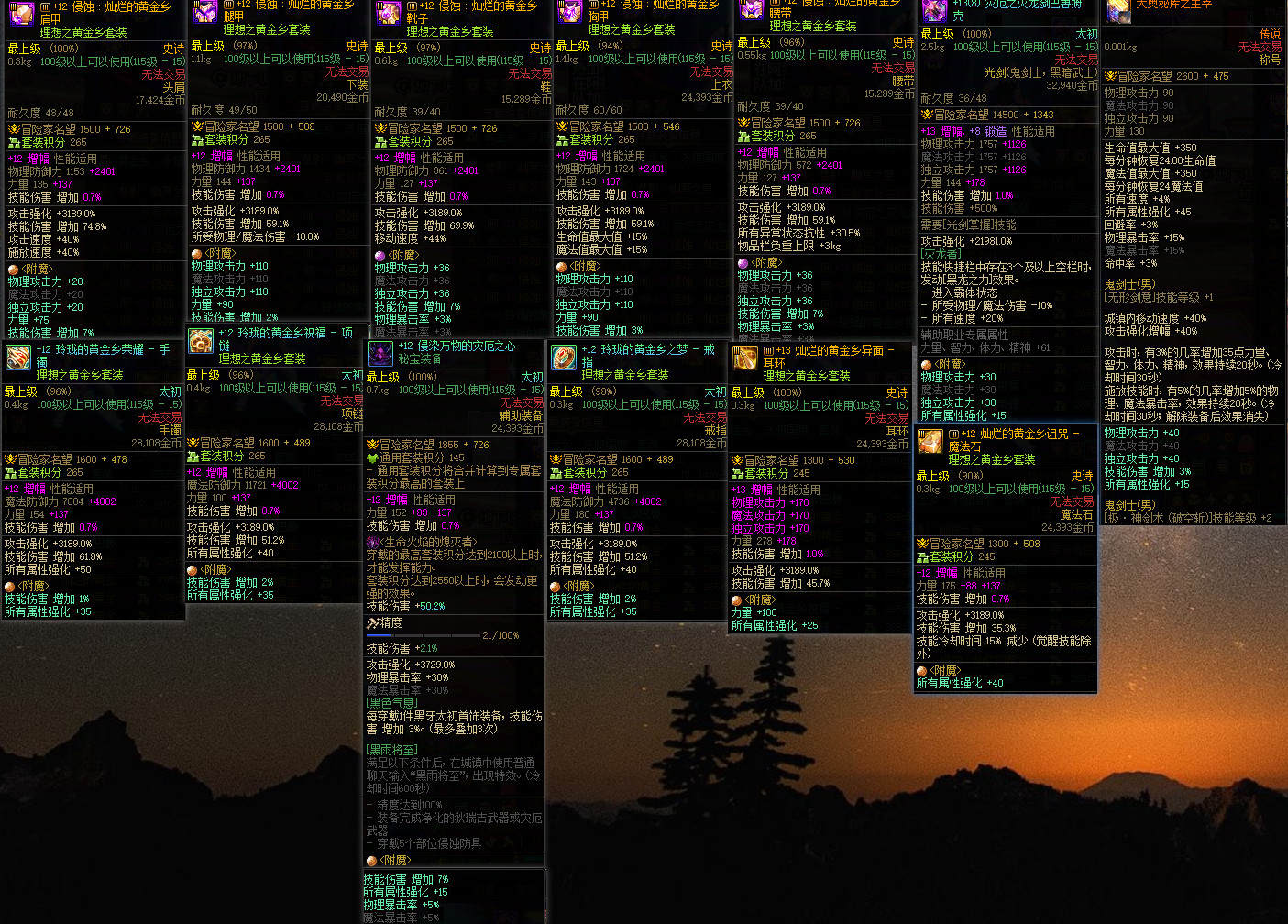Click the 黄金乡诅咒 魔法石 item icon

930,442
